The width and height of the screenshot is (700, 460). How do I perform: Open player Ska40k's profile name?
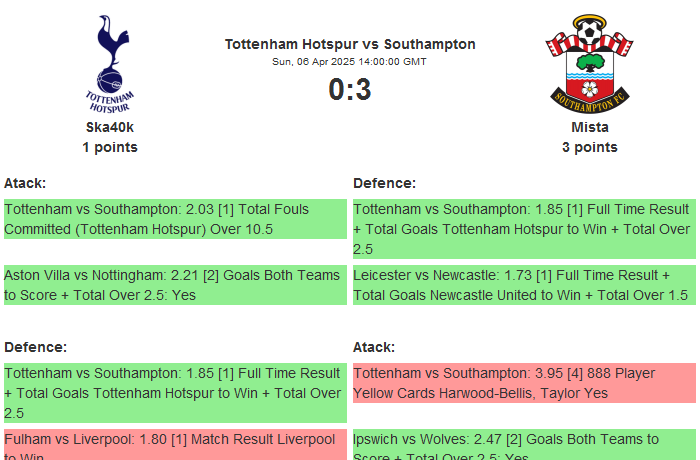(x=110, y=127)
